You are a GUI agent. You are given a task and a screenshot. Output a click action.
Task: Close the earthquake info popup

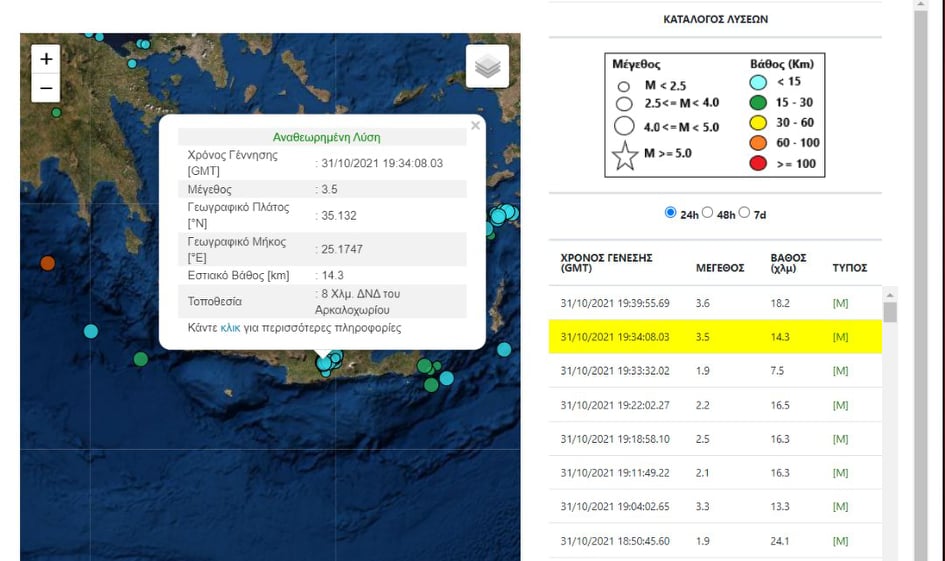coord(475,126)
